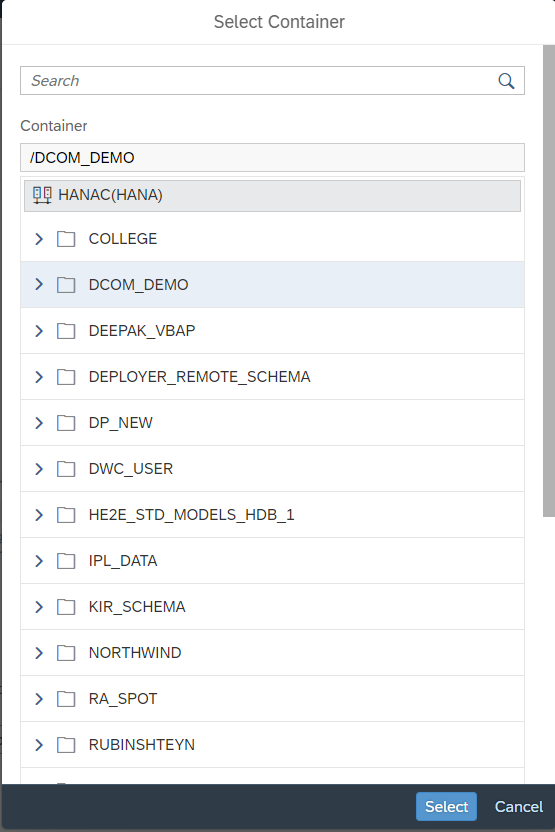The width and height of the screenshot is (555, 832).
Task: Click the HANAC(HANA) connection icon
Action: click(42, 195)
